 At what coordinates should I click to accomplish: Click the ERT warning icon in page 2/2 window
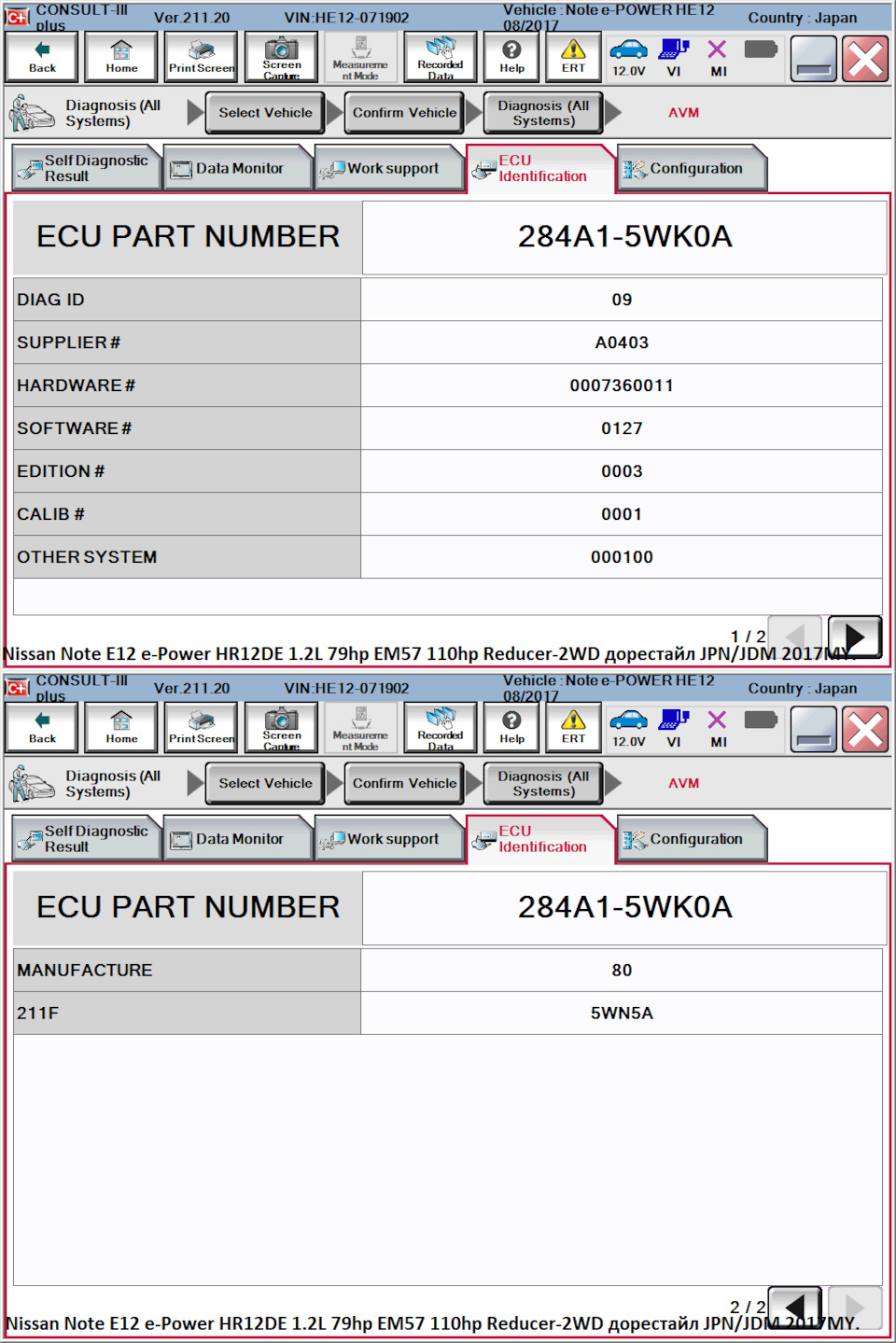[x=573, y=728]
